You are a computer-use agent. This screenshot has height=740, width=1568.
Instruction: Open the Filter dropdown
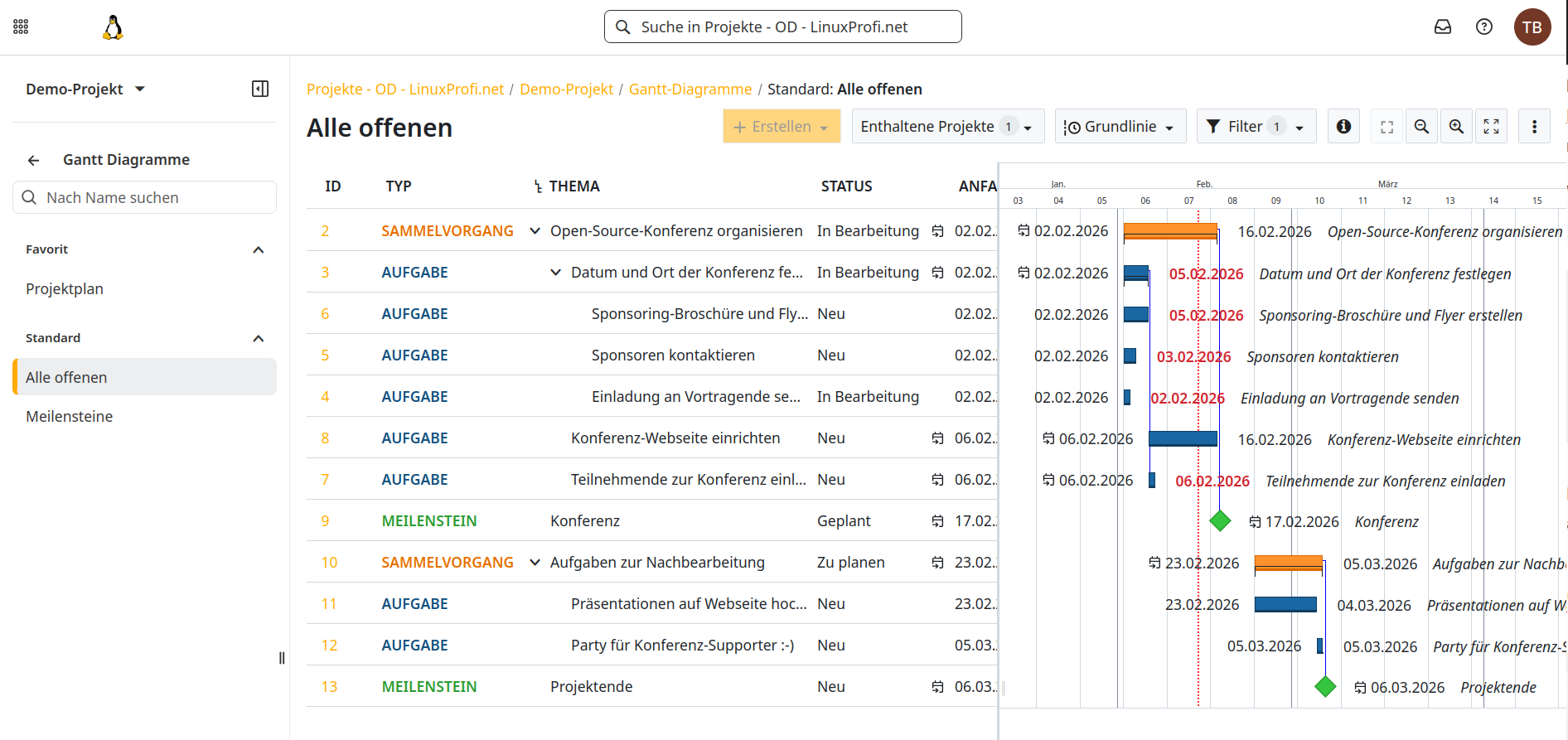[x=1256, y=127]
